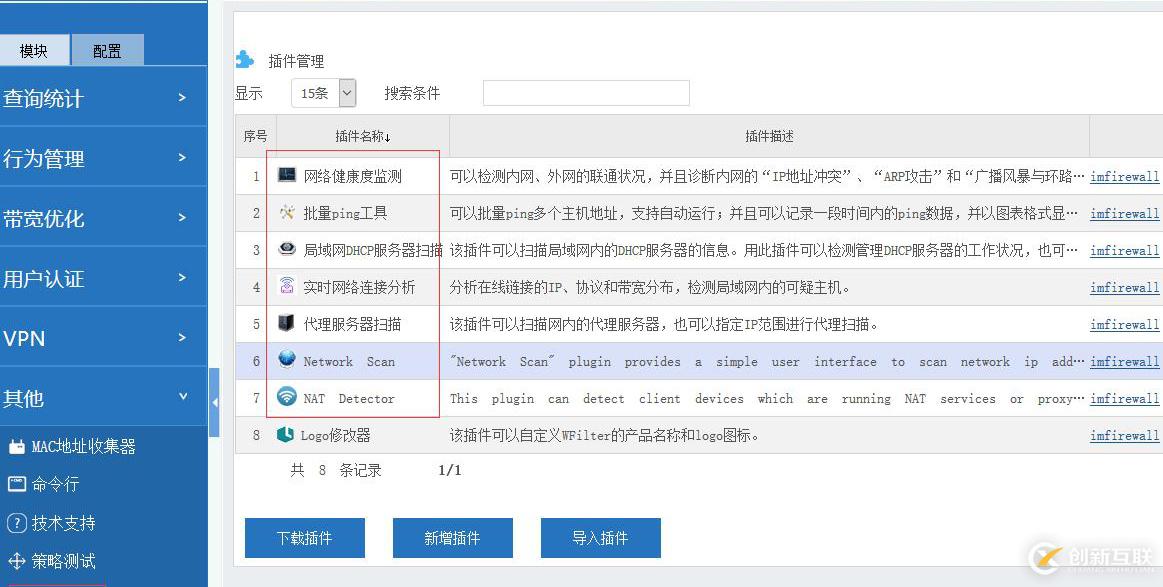Click the 导入插件 button
The height and width of the screenshot is (587, 1163).
pyautogui.click(x=601, y=538)
